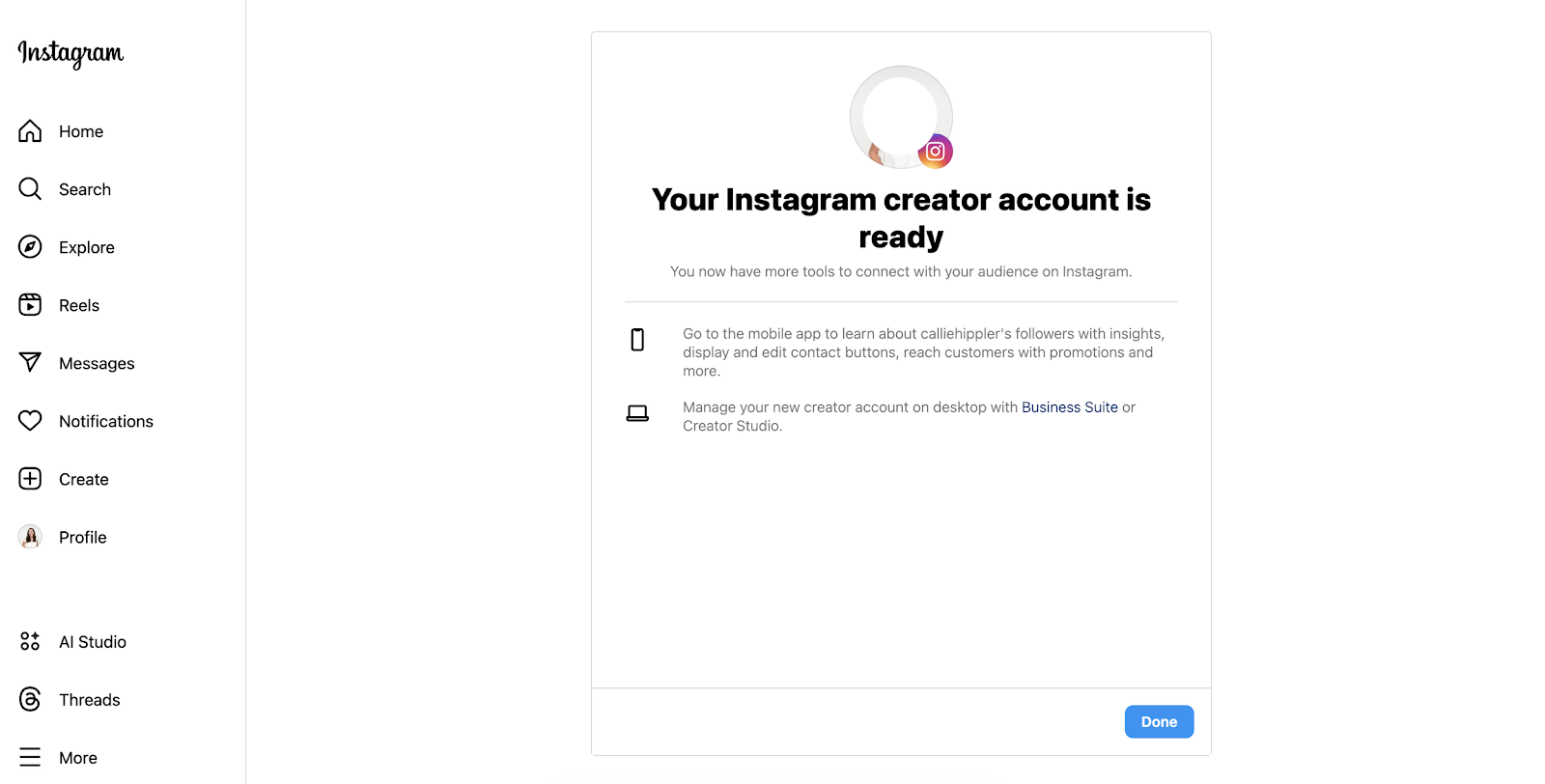Viewport: 1545px width, 784px height.
Task: Click the Home house icon
Action: point(30,131)
